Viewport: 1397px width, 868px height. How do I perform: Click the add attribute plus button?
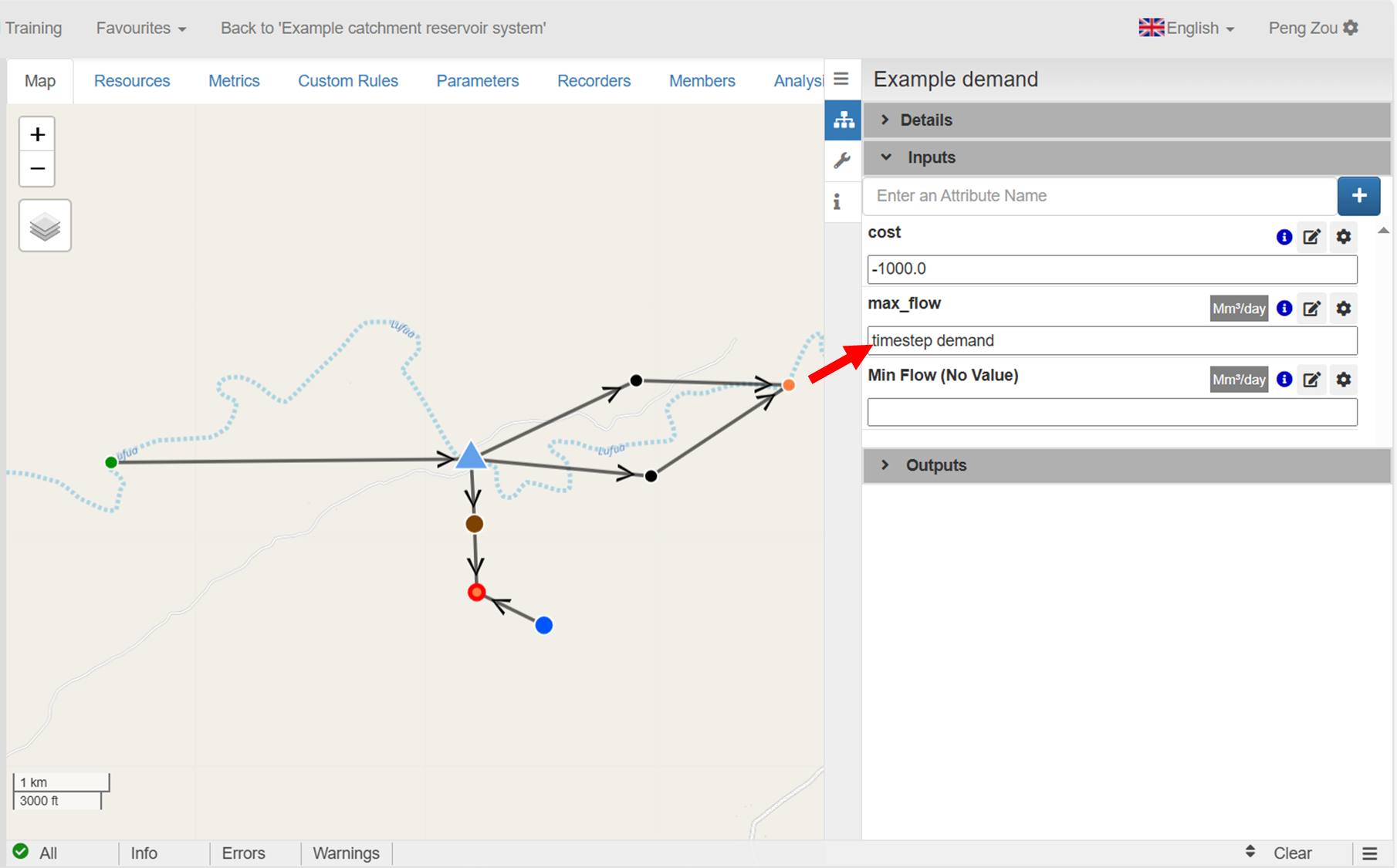[x=1358, y=196]
